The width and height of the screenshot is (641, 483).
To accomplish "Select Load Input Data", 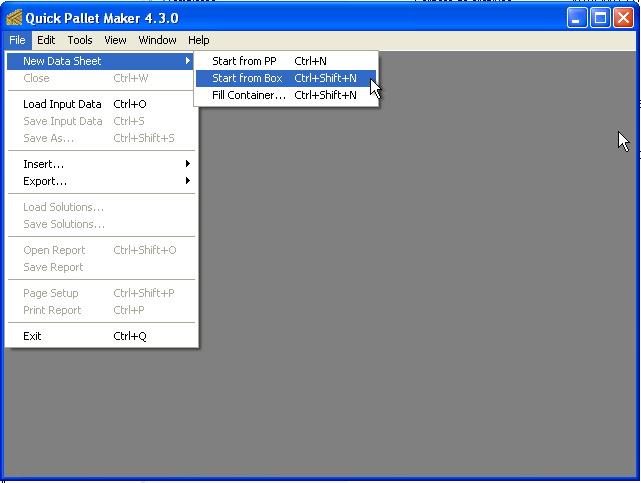I will tap(100, 104).
